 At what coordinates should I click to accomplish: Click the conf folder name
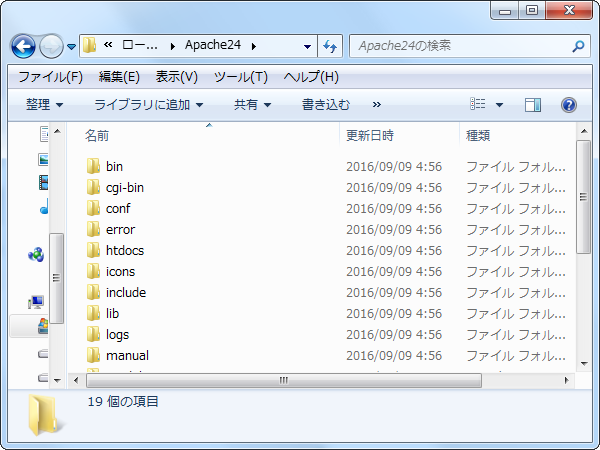coord(118,209)
